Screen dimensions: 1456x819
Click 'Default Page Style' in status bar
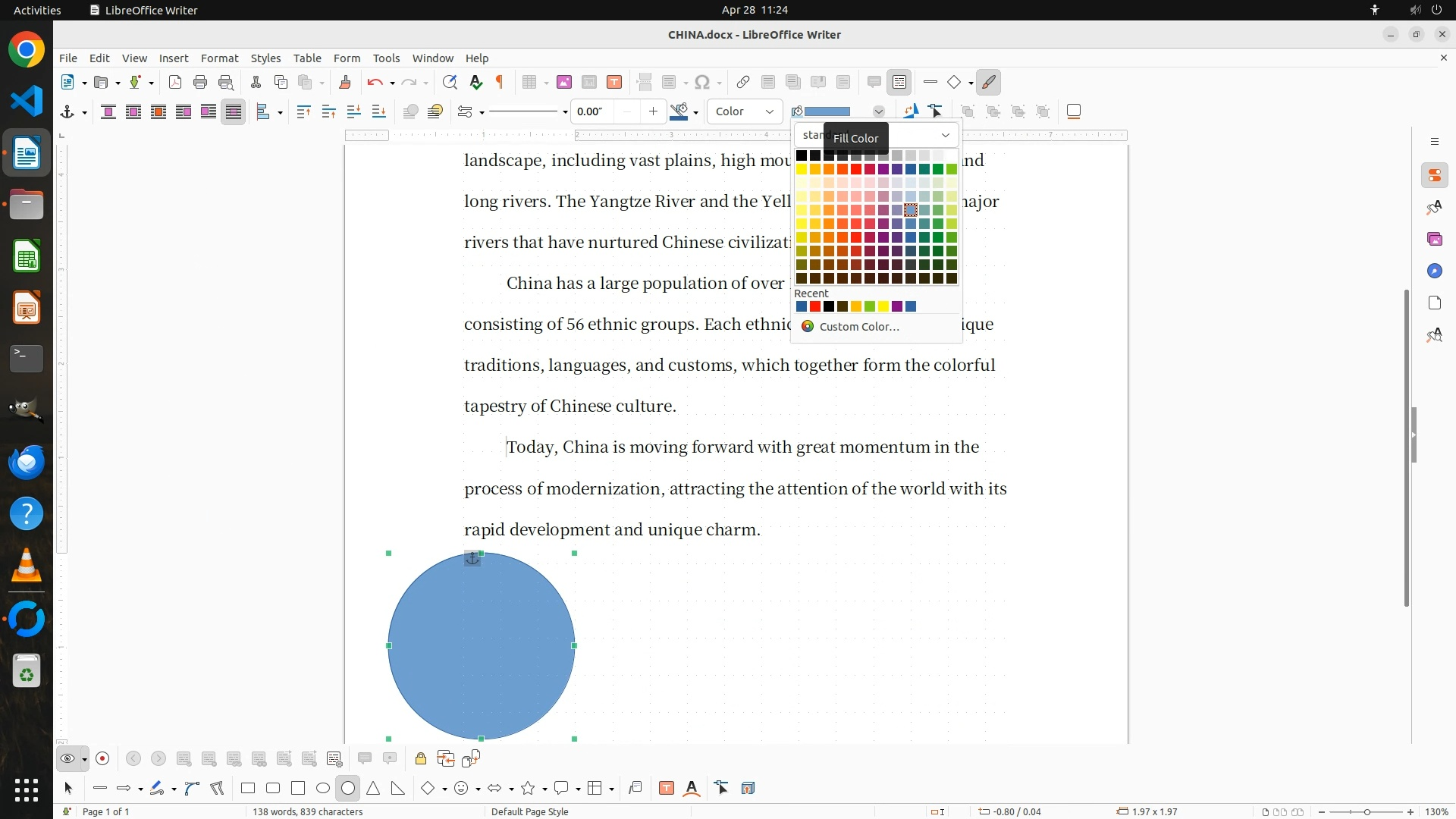(529, 811)
